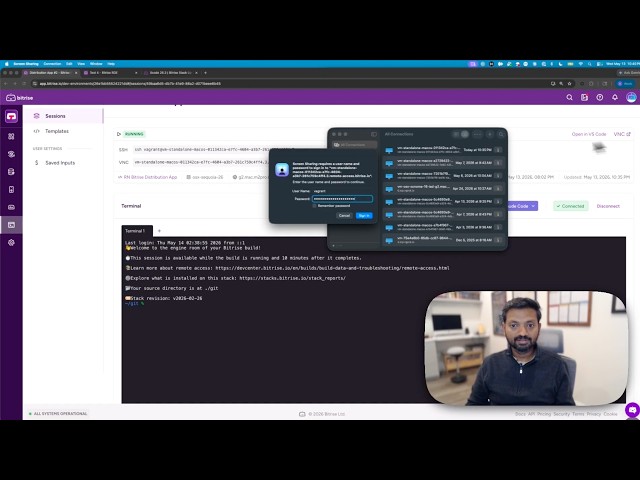Select the Terminal 1 tab
This screenshot has width=640, height=480.
135,231
